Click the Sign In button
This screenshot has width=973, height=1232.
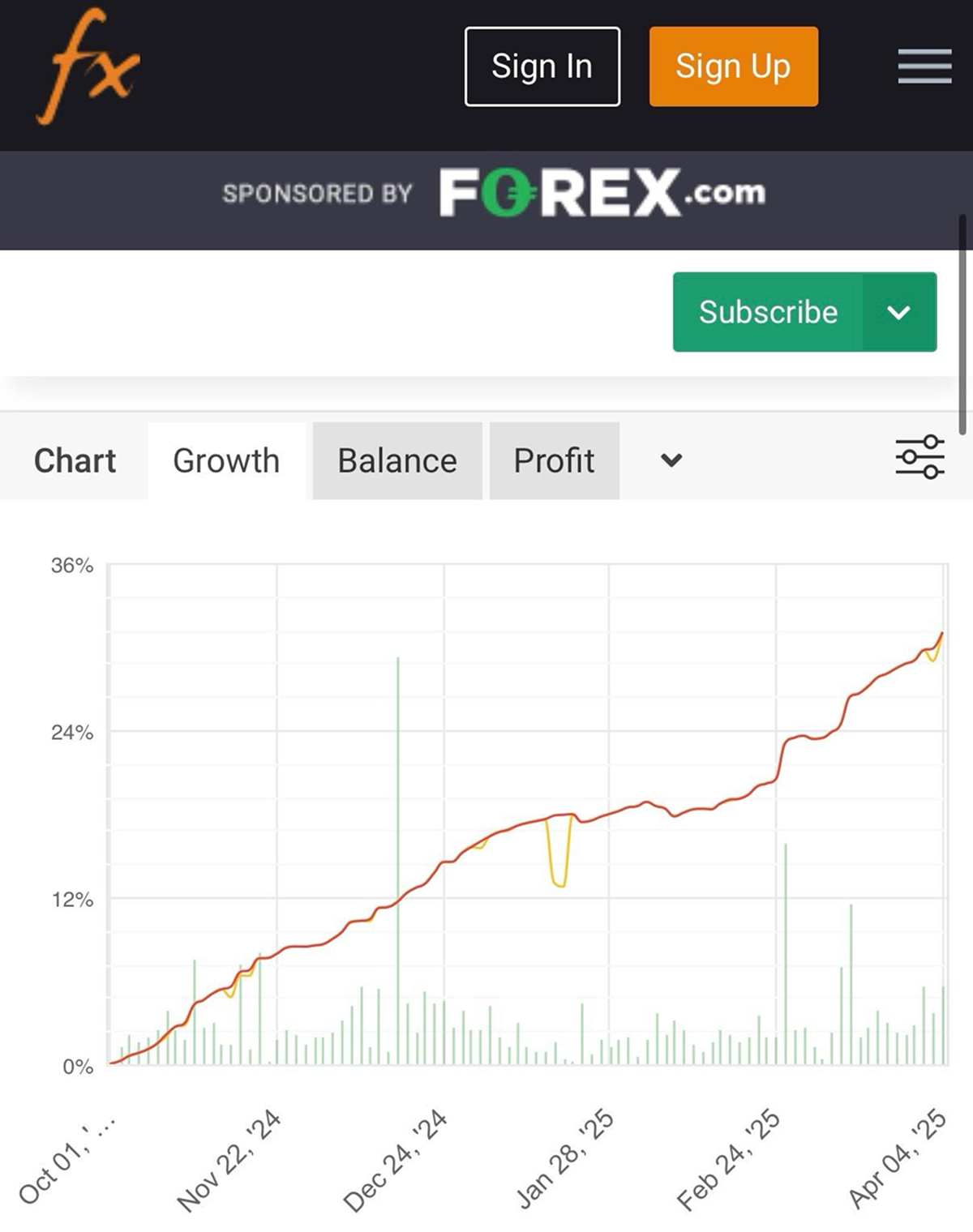[542, 66]
